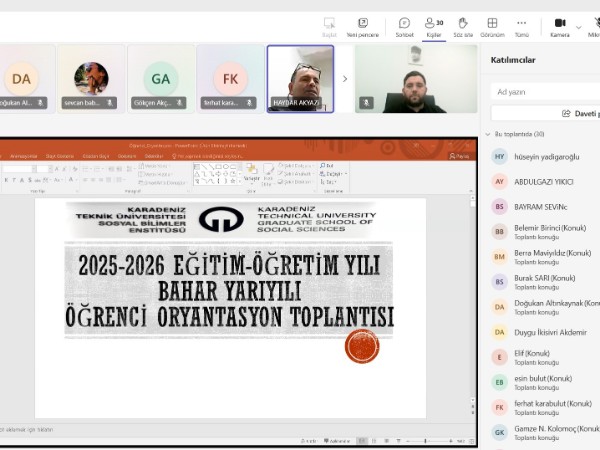
Task: Open the Eklentiler tab in PowerPoint
Action: click(154, 156)
